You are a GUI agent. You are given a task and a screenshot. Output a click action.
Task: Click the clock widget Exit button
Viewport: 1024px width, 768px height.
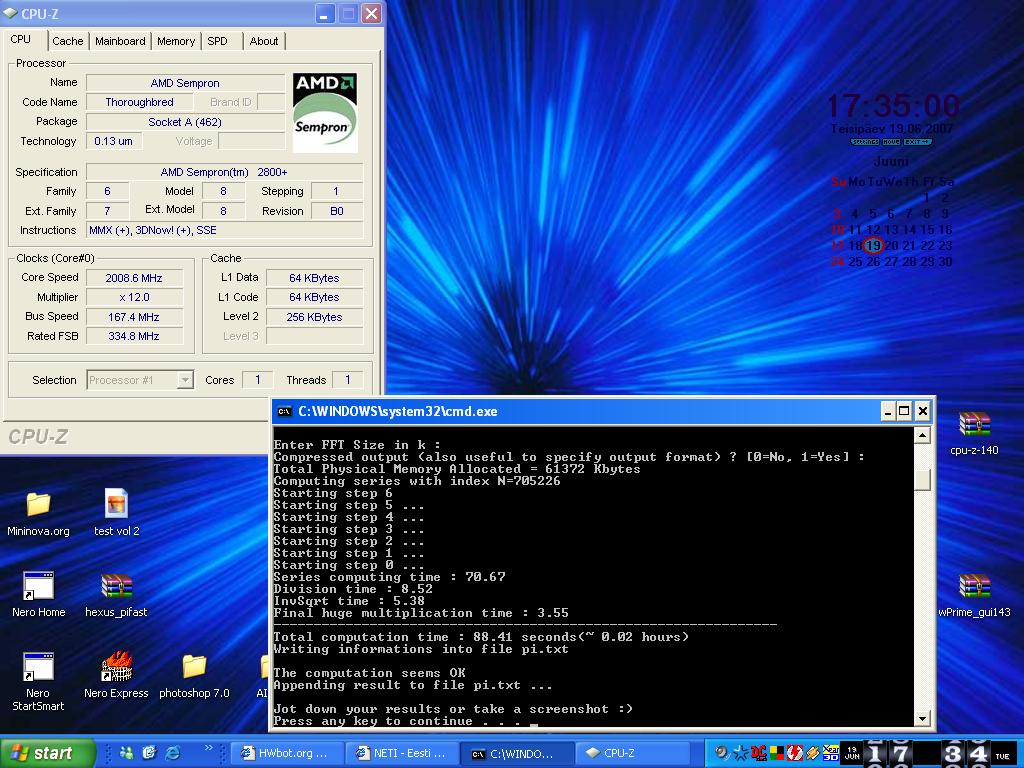click(918, 142)
